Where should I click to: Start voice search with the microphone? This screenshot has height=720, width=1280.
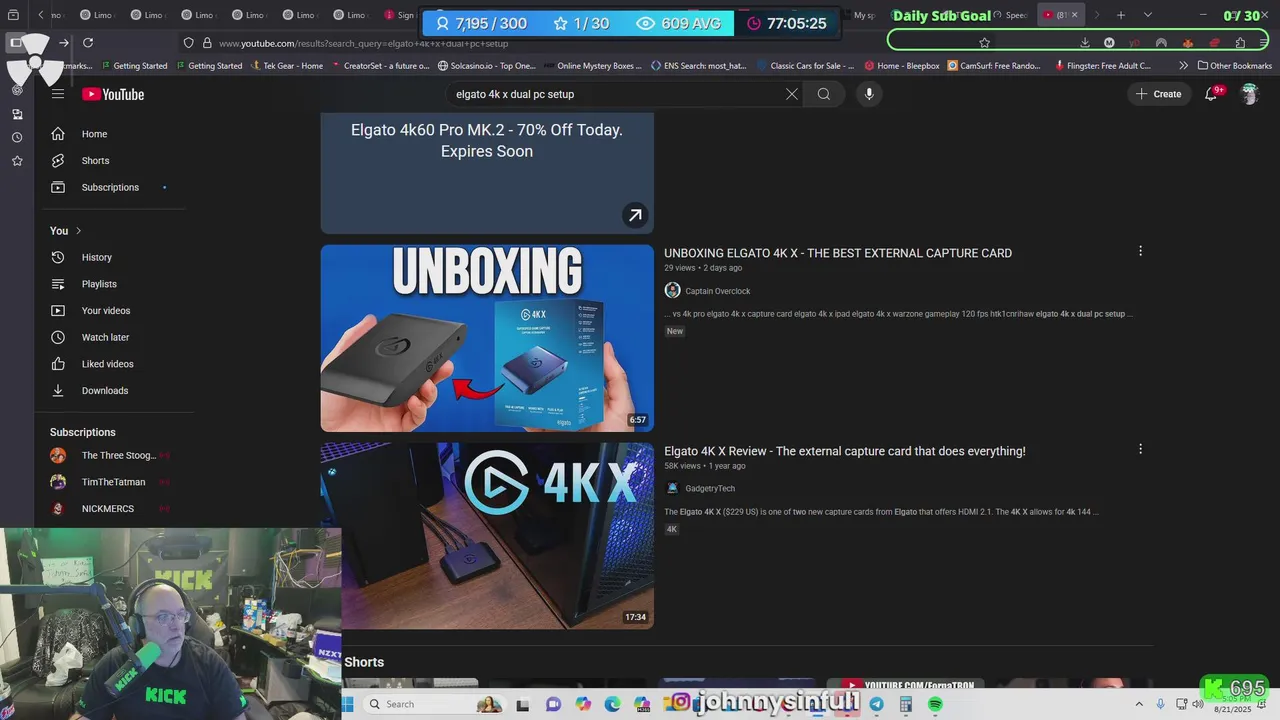[x=869, y=94]
